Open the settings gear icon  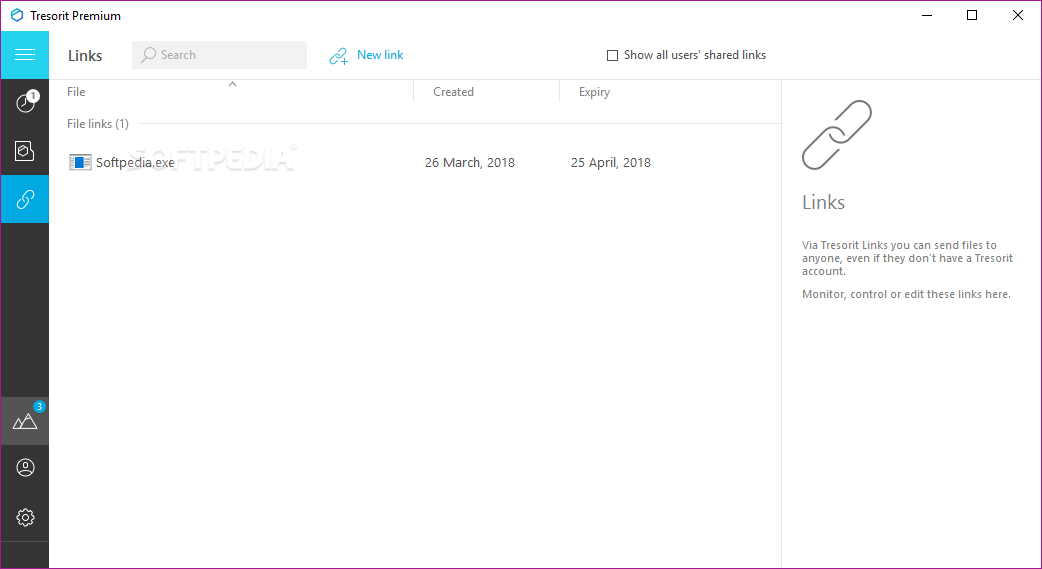[25, 517]
